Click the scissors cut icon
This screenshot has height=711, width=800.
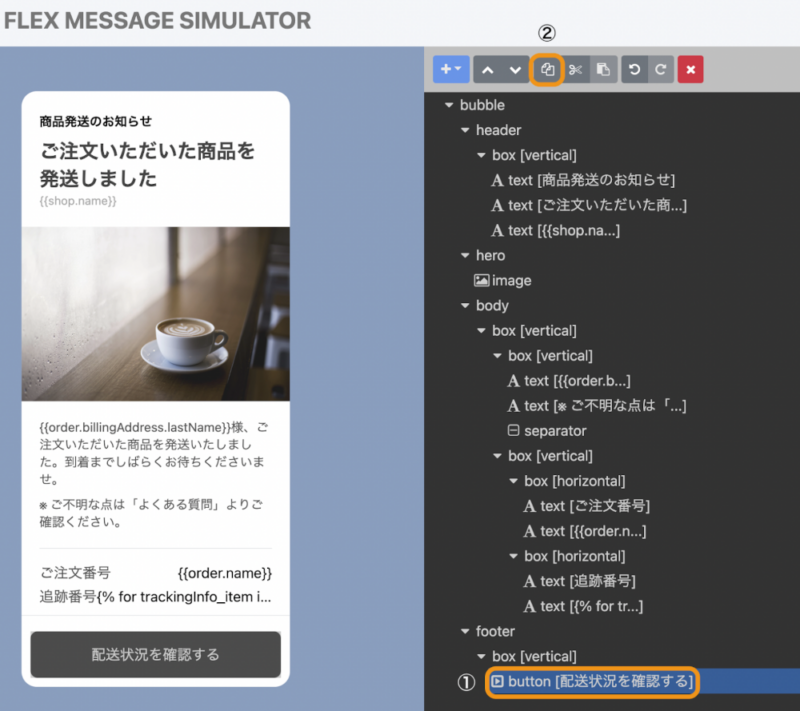point(576,69)
